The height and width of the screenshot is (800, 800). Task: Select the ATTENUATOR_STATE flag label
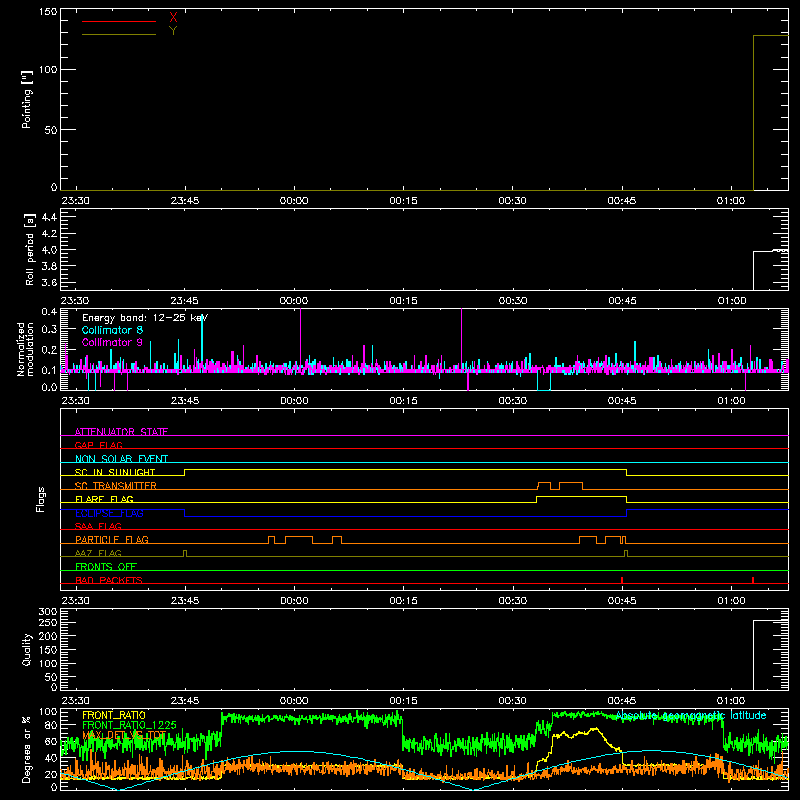pyautogui.click(x=121, y=432)
